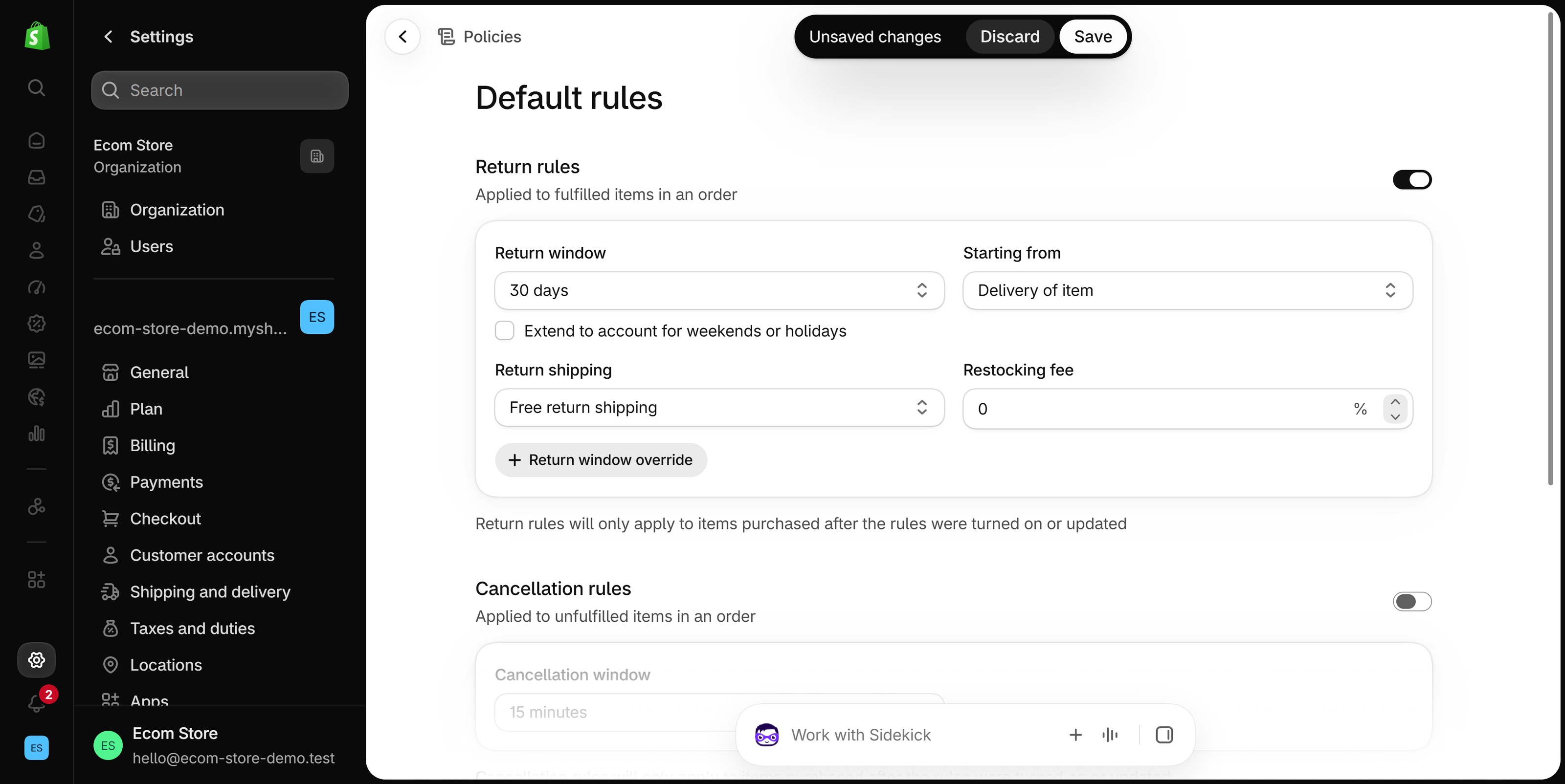The image size is (1565, 784).
Task: Click the Save button
Action: coord(1093,37)
